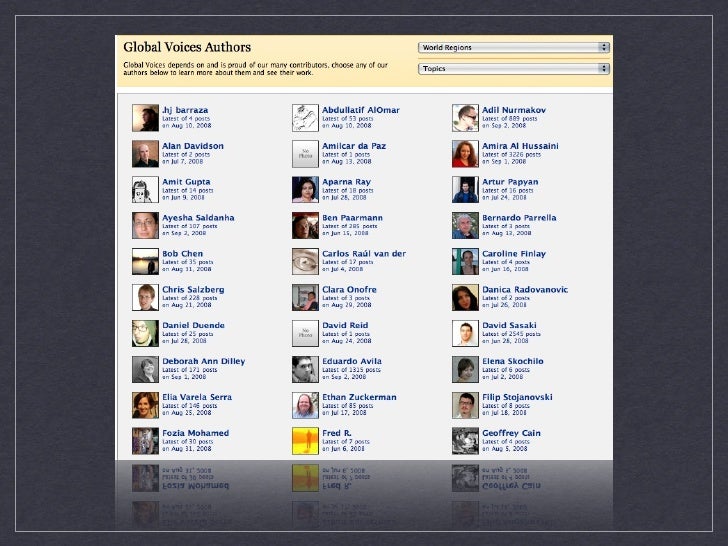Viewport: 728px width, 546px height.
Task: Click Aparna Ray's profile photo
Action: click(x=306, y=189)
